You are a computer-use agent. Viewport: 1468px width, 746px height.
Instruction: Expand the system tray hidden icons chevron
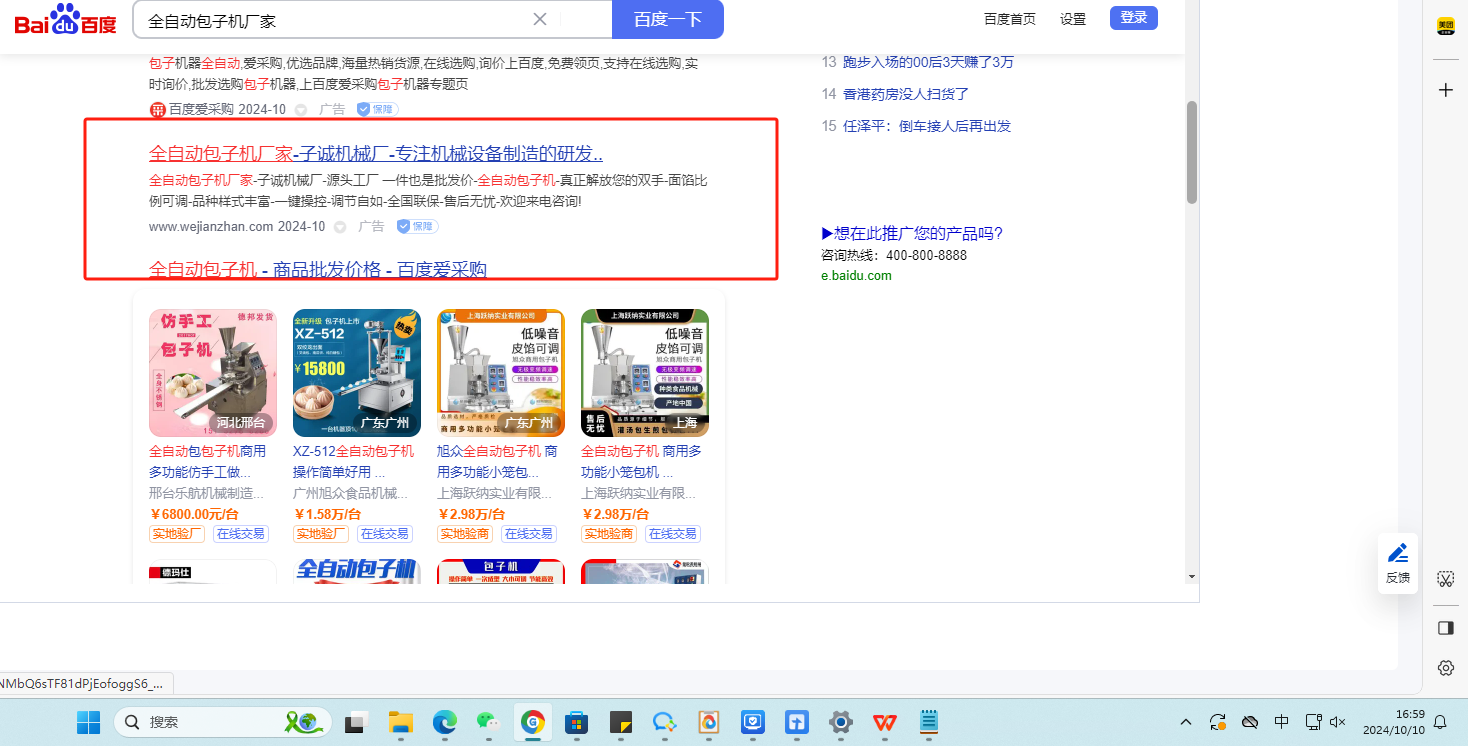[x=1186, y=722]
